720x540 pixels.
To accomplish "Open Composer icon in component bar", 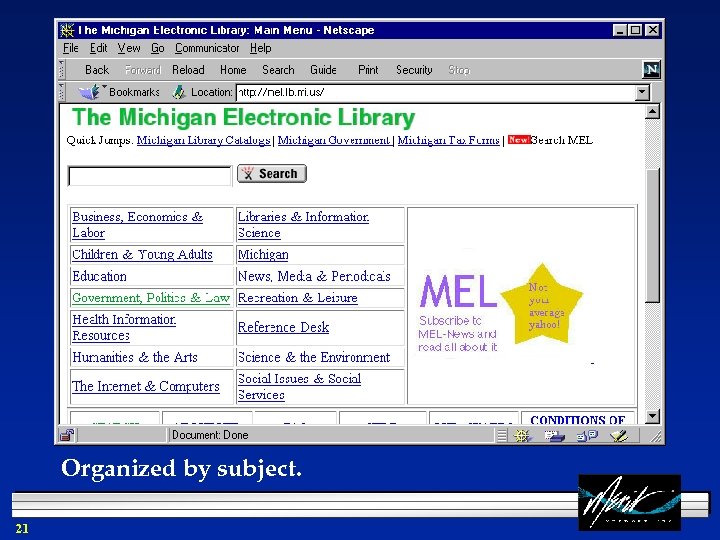I will click(x=619, y=435).
